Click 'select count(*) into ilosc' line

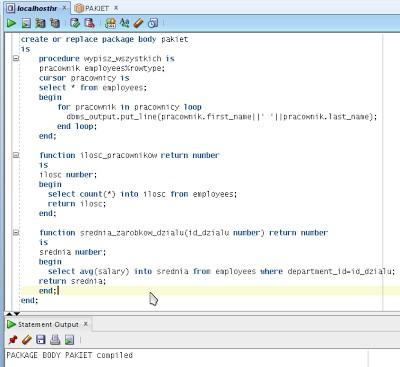click(142, 194)
